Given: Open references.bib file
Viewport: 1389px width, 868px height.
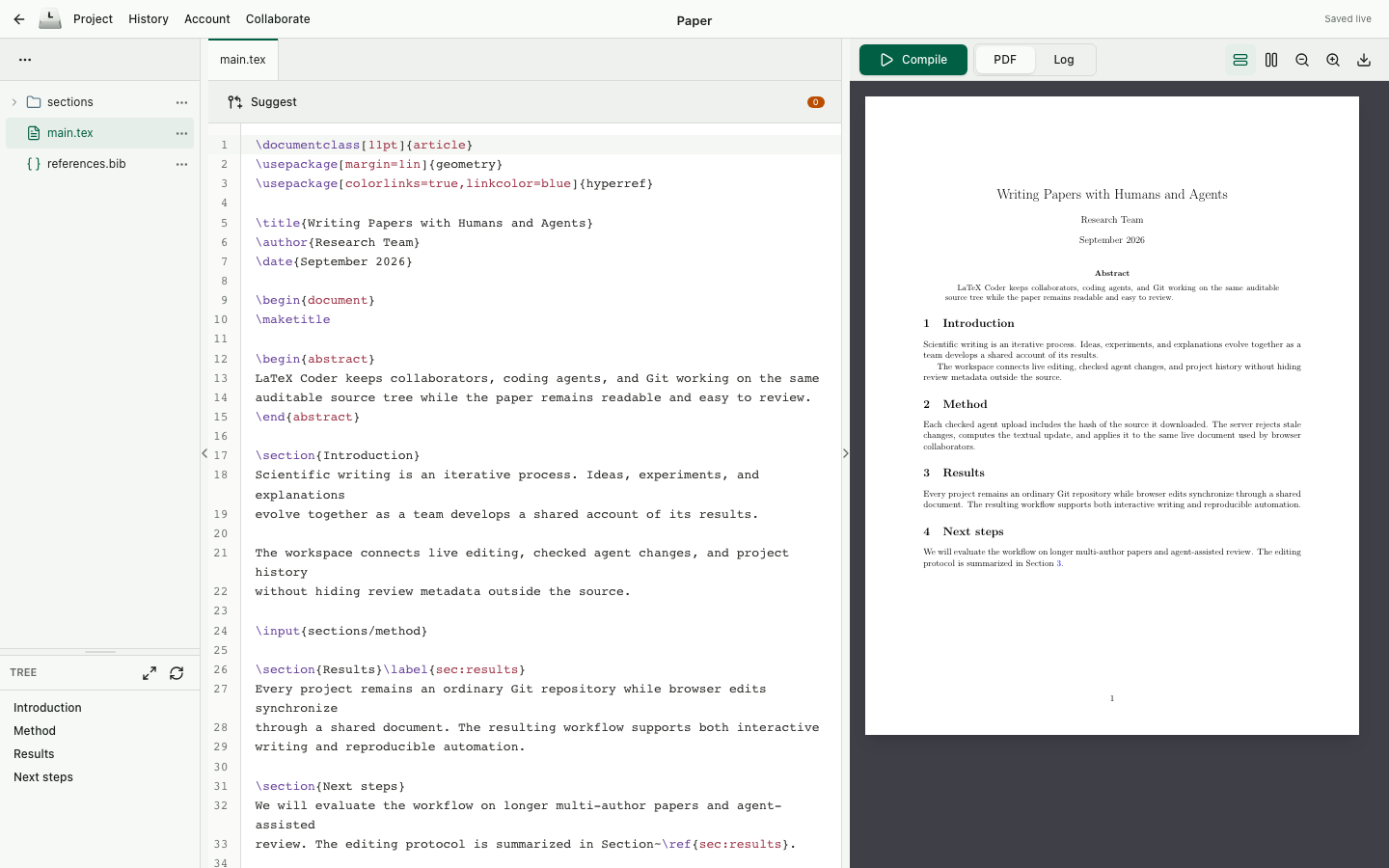Looking at the screenshot, I should click(x=86, y=164).
